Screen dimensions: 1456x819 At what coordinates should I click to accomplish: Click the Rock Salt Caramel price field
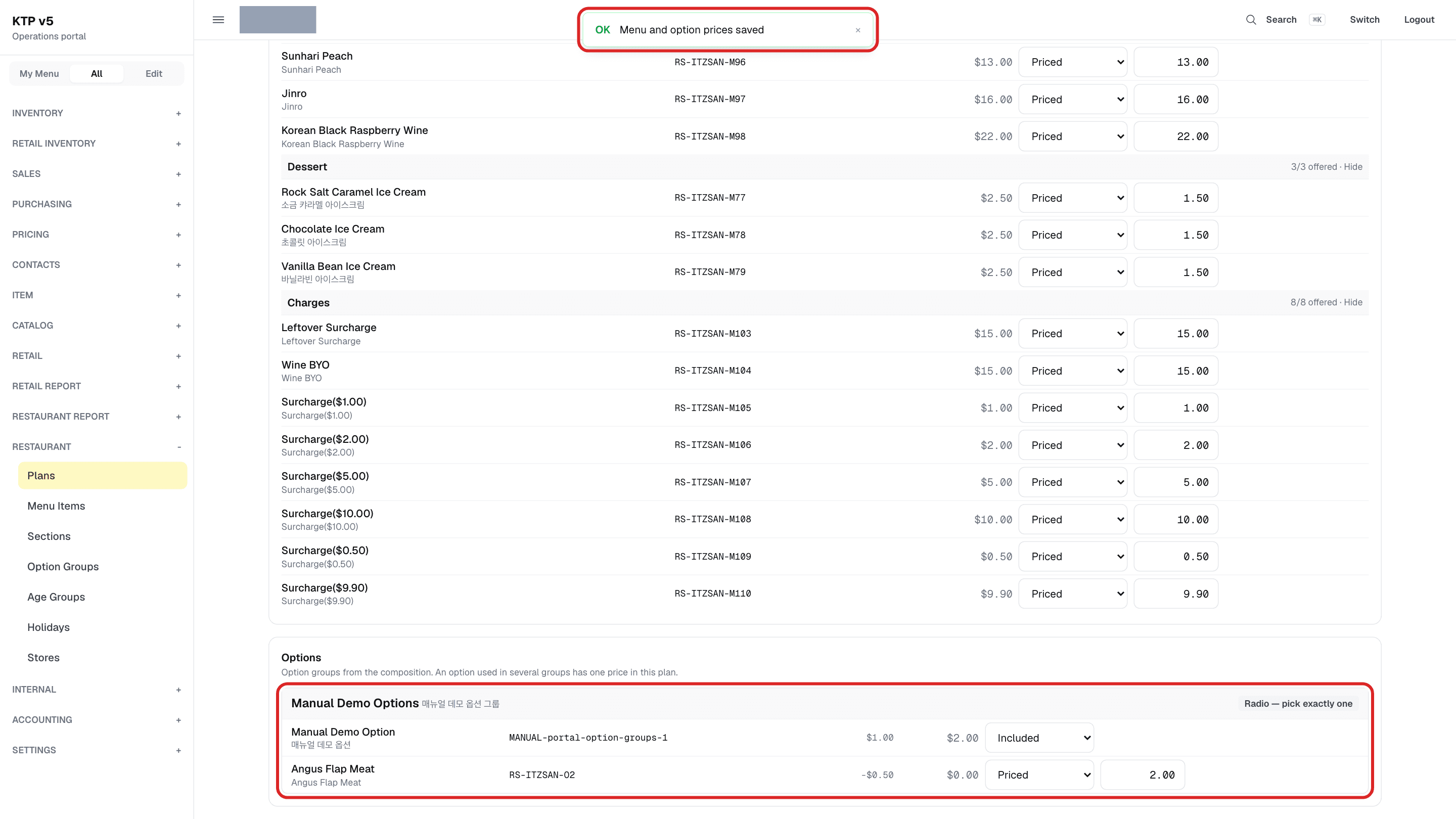1175,198
